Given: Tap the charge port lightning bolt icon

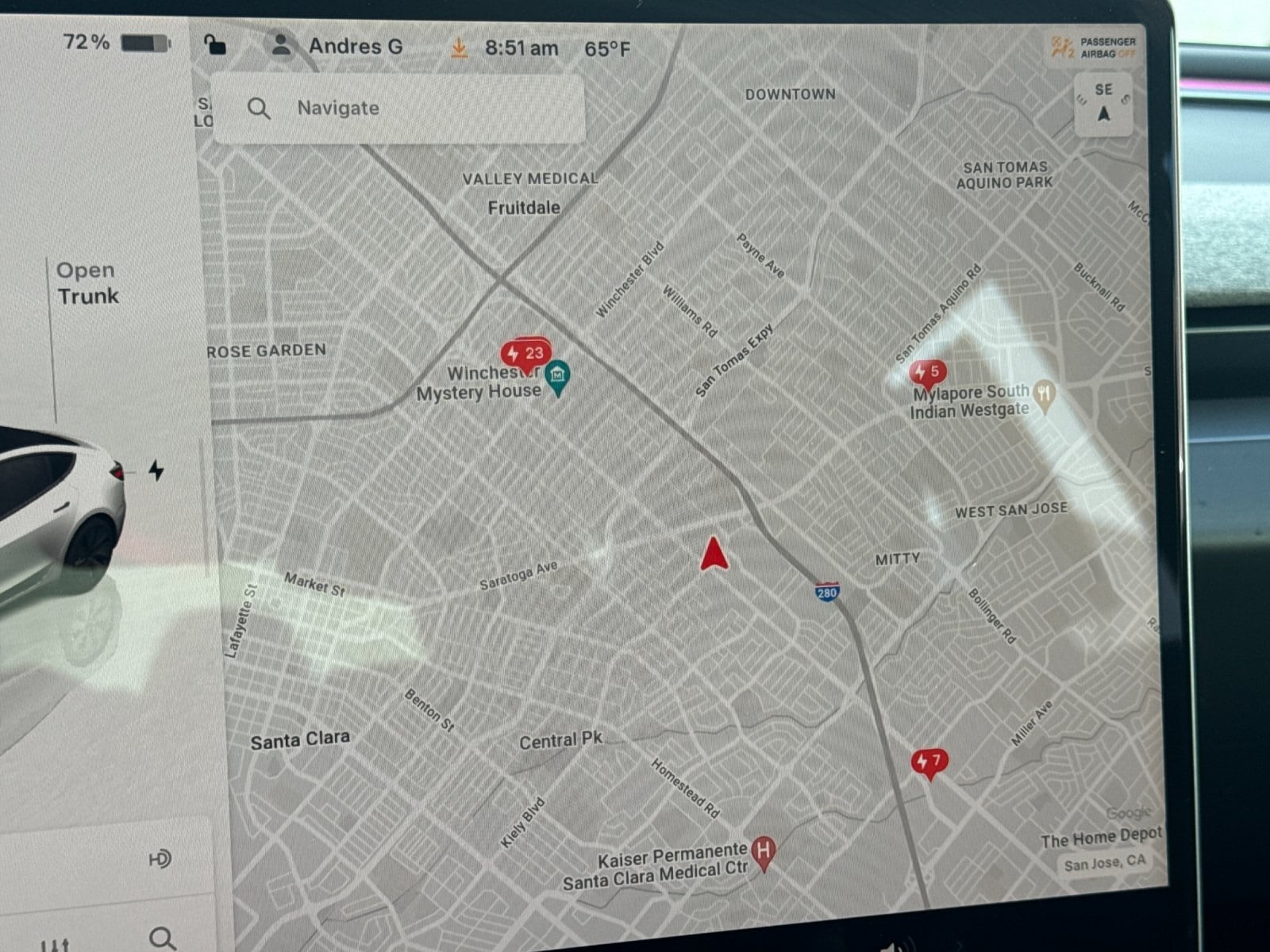Looking at the screenshot, I should 156,470.
